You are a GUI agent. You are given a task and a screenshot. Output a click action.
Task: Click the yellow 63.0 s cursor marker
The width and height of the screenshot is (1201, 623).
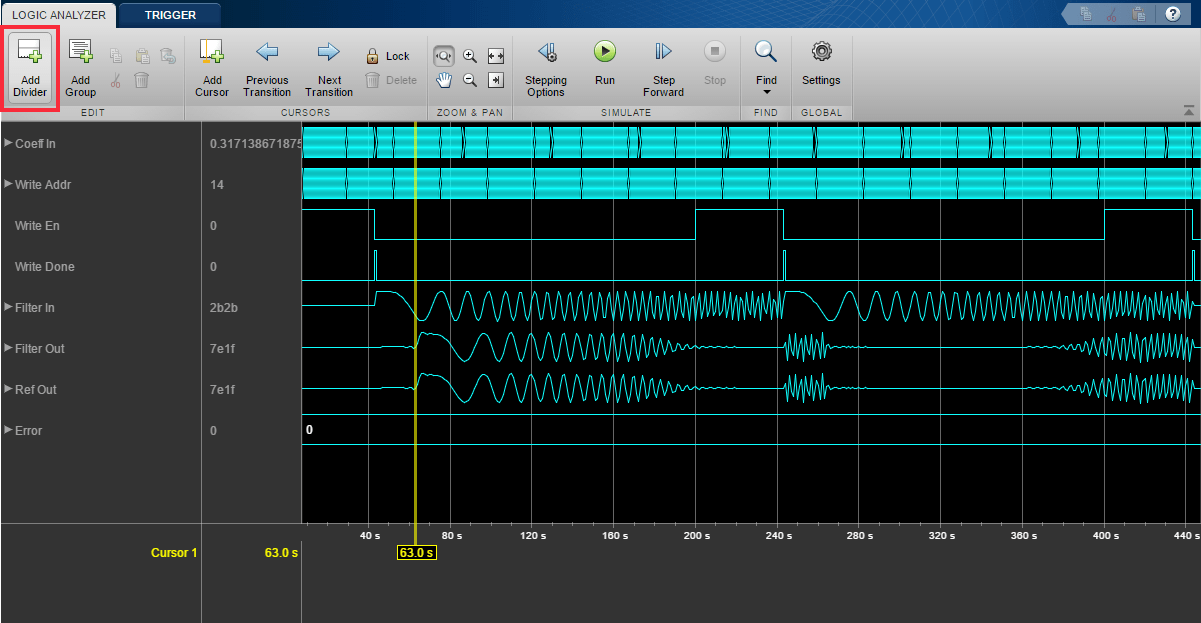point(416,552)
